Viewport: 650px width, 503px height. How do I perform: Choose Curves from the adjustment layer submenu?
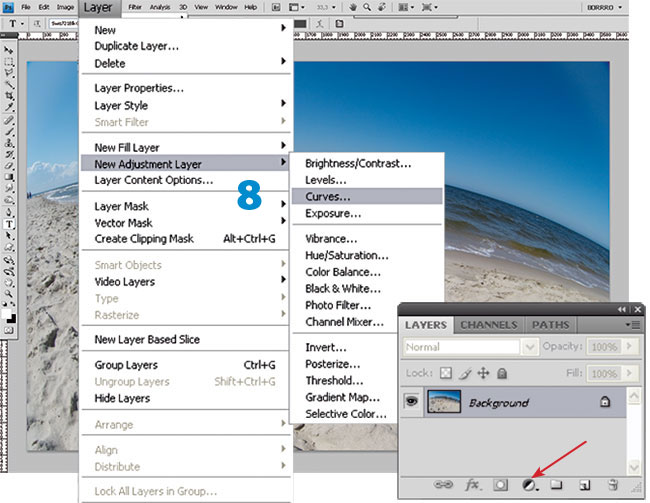367,197
